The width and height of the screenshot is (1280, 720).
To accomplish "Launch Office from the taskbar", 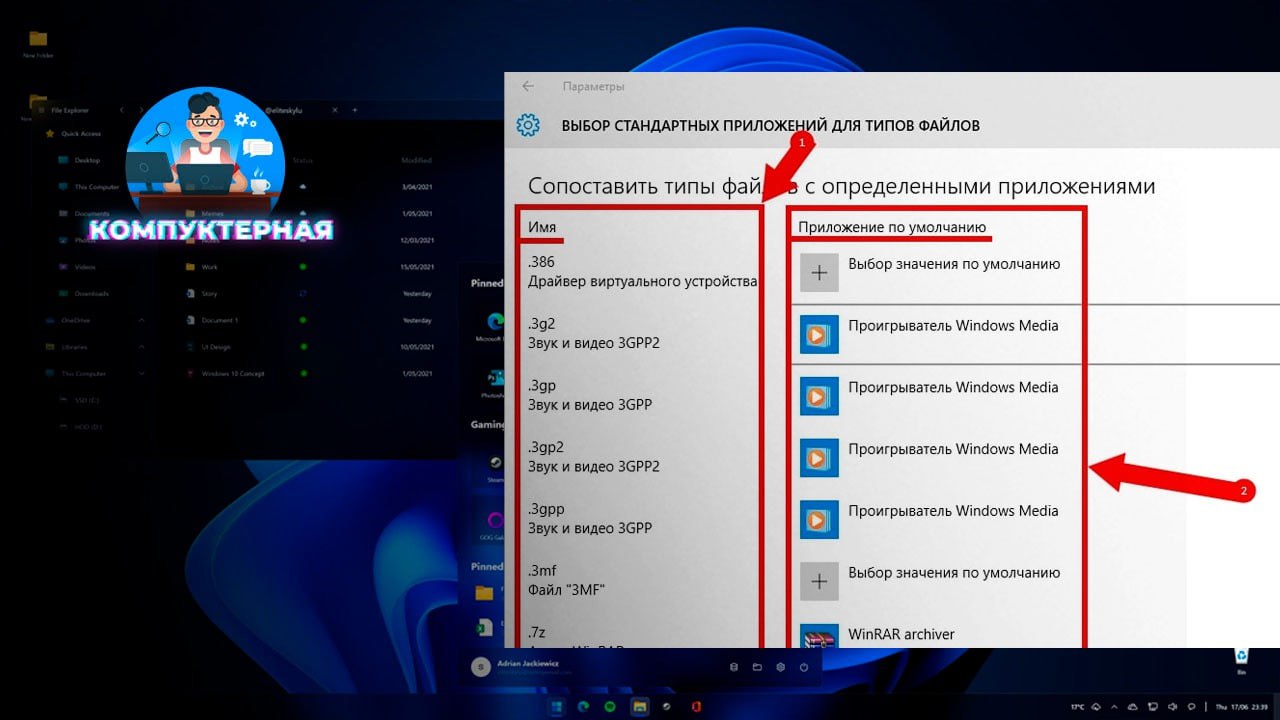I will pos(696,706).
